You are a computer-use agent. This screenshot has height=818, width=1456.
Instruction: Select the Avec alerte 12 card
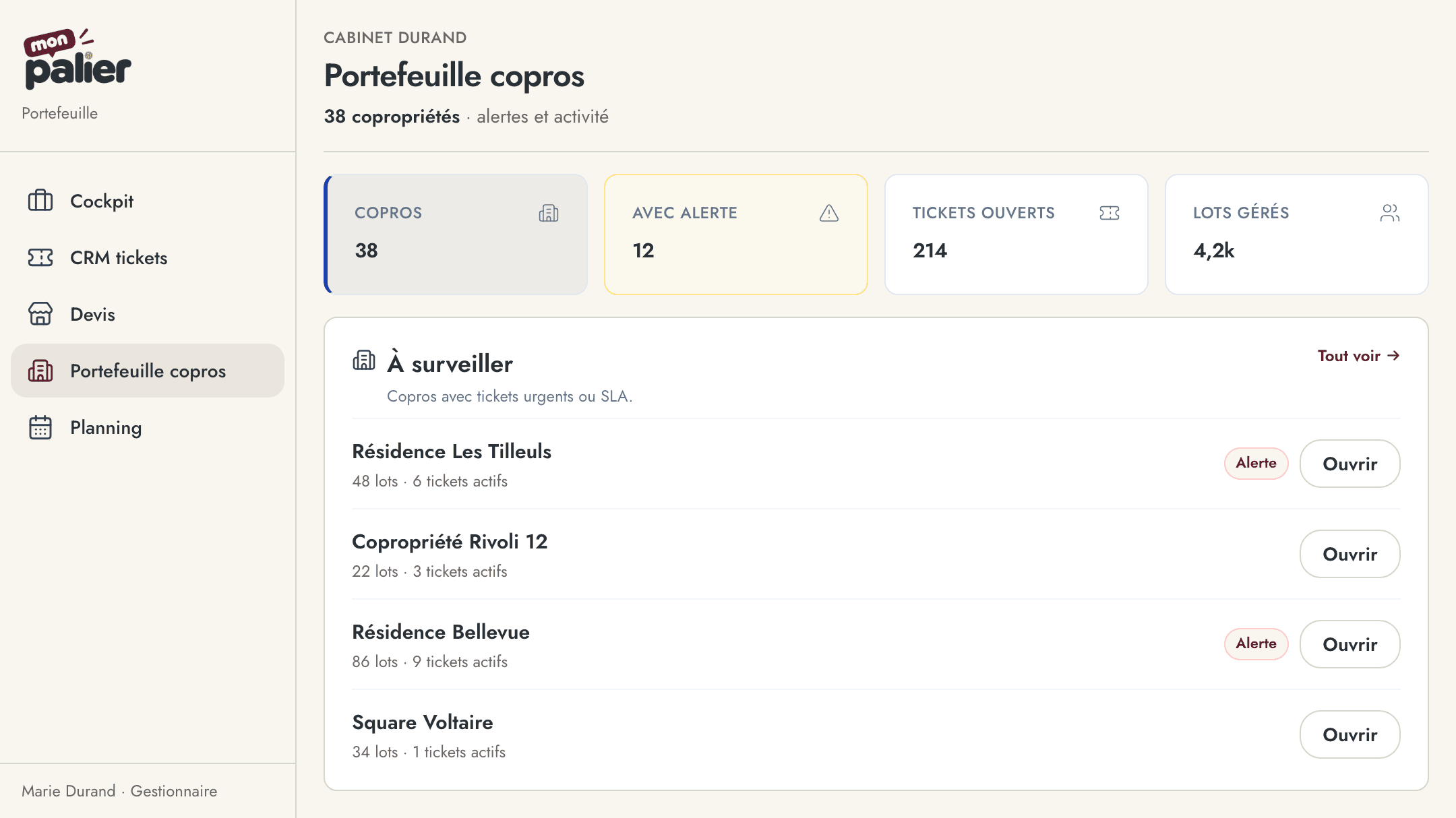point(736,234)
